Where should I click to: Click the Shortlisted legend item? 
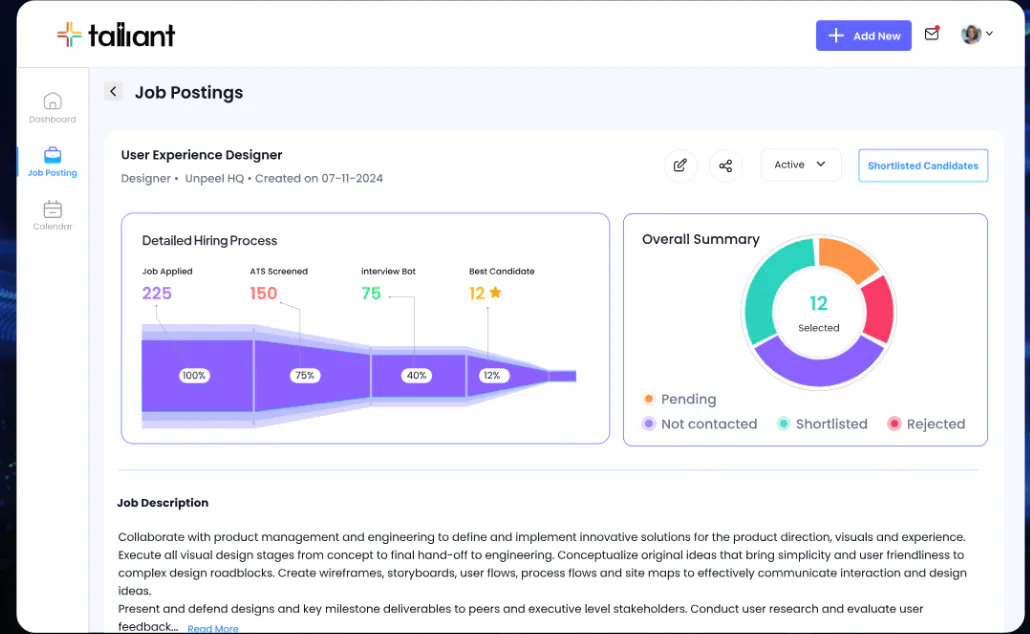coord(822,424)
